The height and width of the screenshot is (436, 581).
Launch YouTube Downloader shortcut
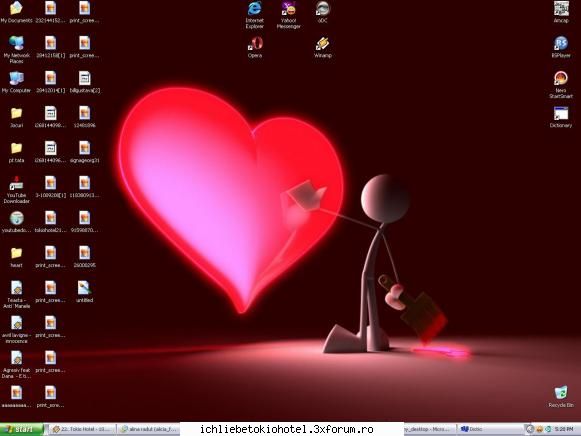(16, 190)
